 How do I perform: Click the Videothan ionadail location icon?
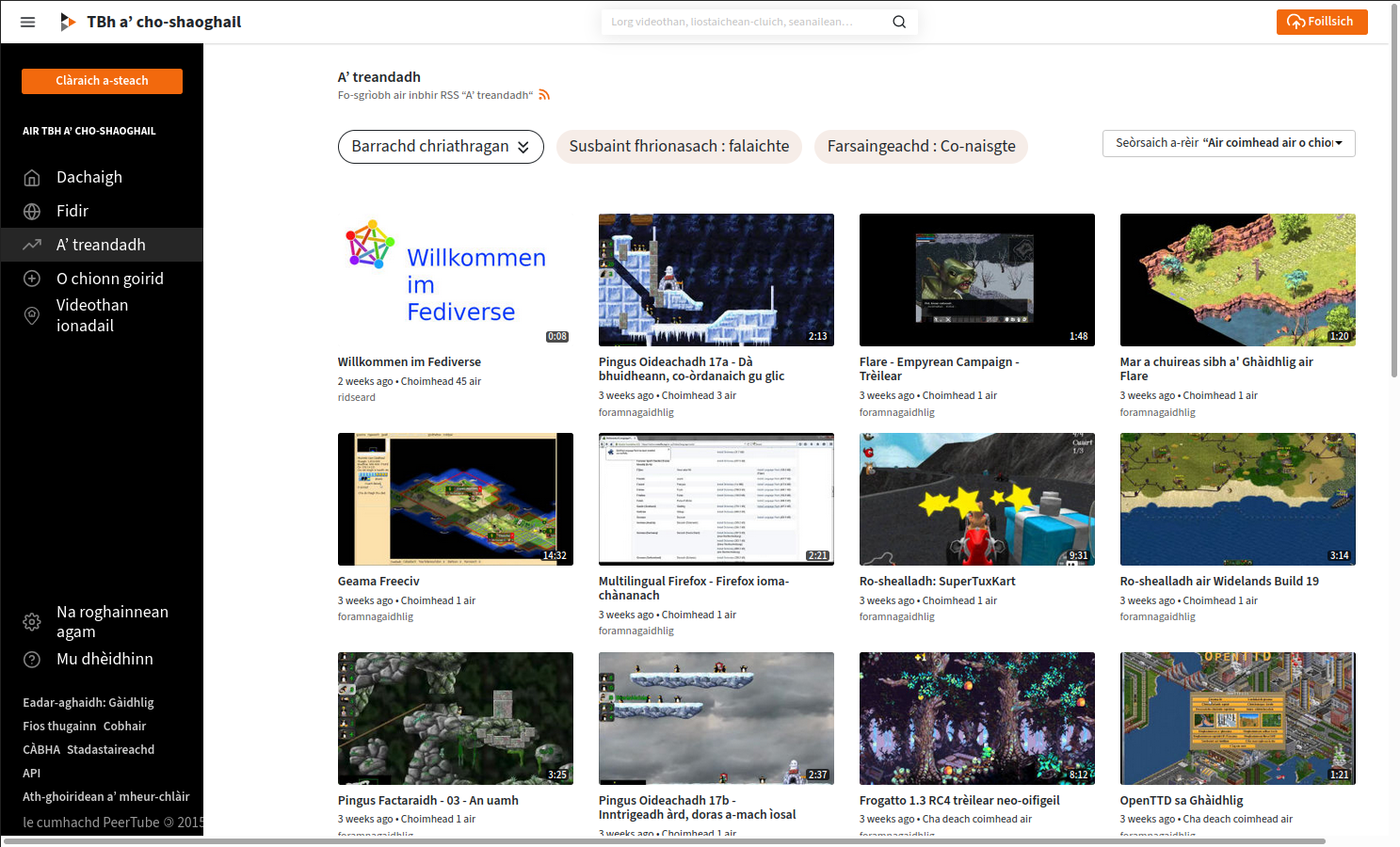(x=32, y=315)
